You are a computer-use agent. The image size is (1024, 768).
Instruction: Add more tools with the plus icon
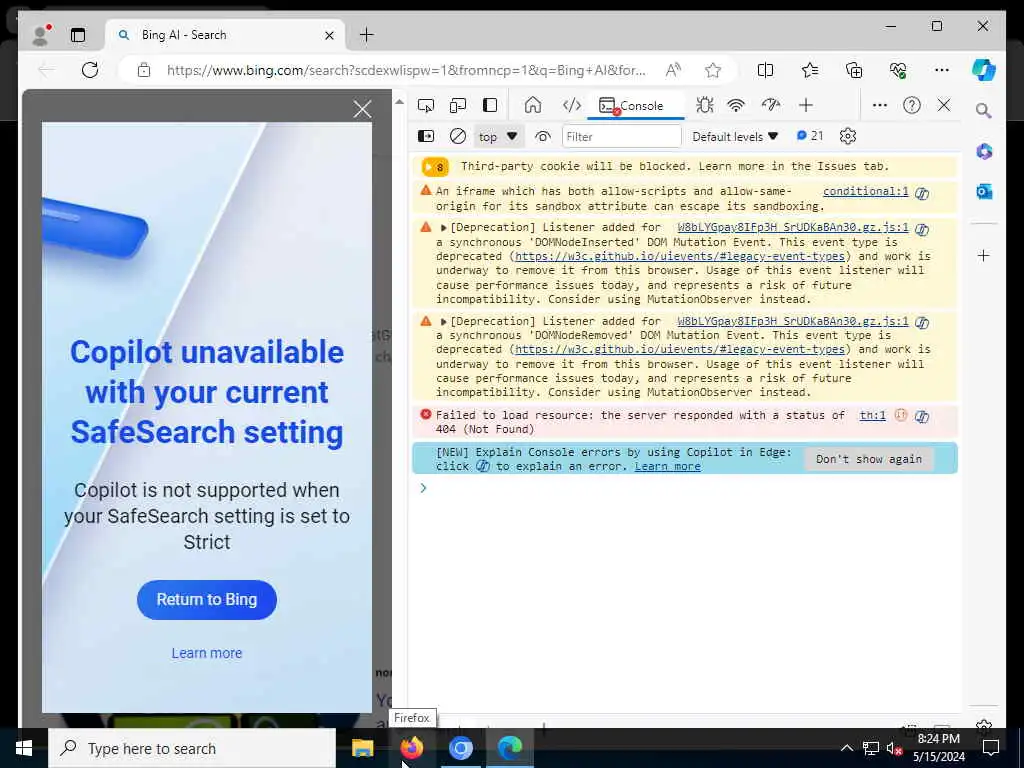tap(806, 105)
